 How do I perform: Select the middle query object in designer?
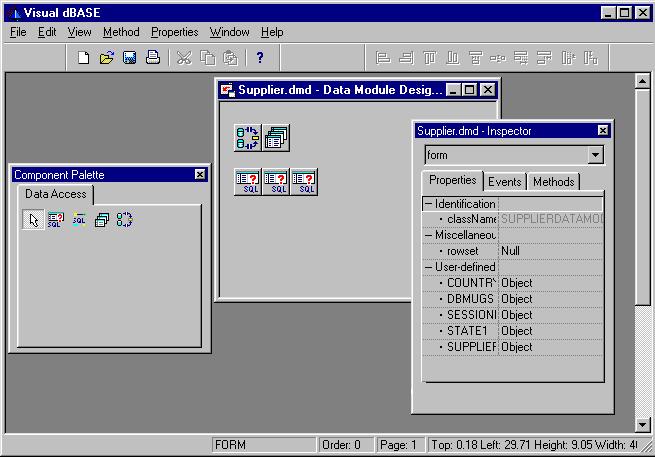(276, 182)
